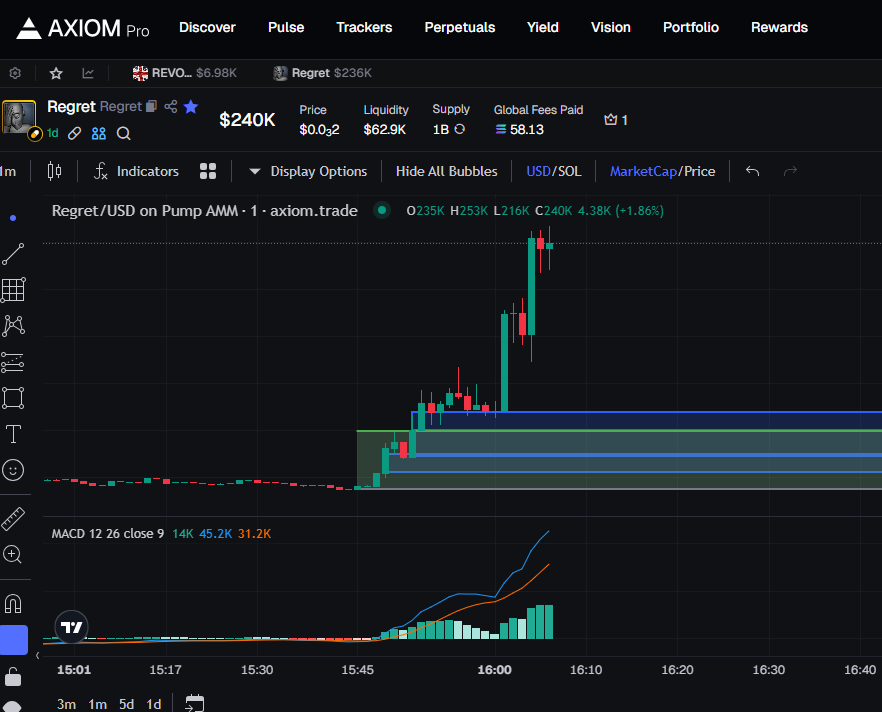
Task: Refresh the supply value
Action: coord(460,129)
